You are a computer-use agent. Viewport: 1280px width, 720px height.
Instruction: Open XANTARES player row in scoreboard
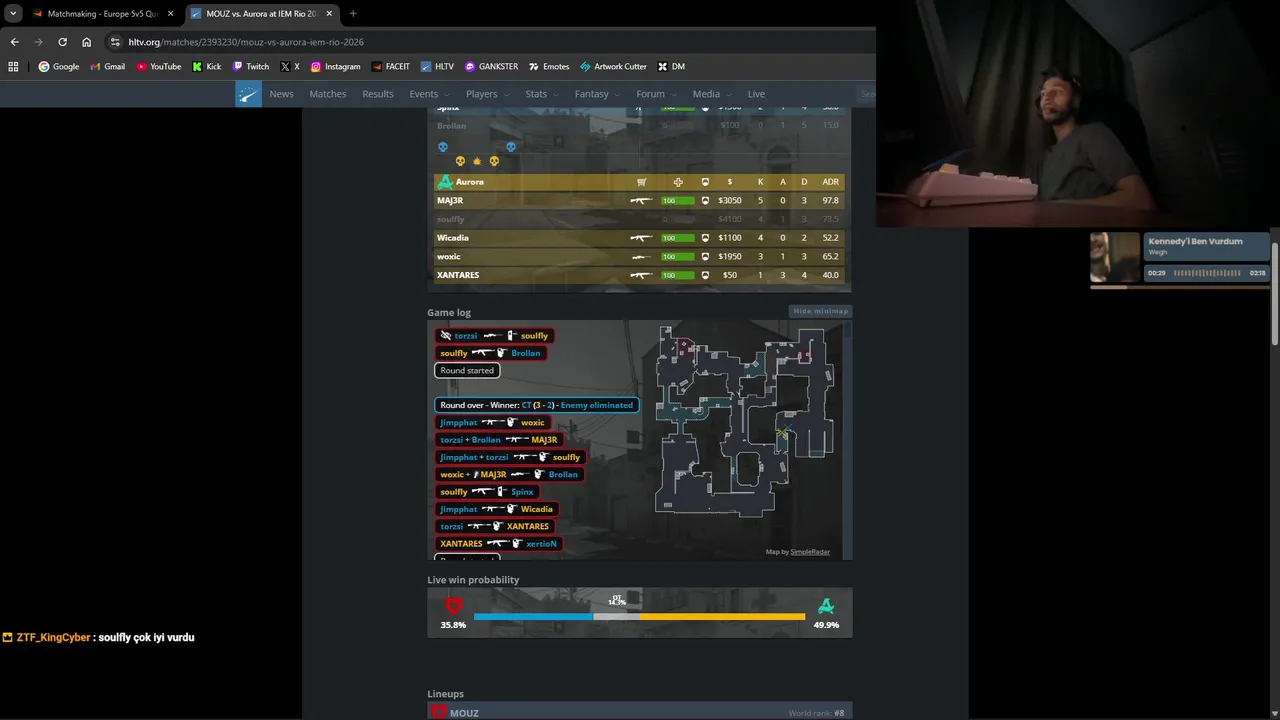point(639,275)
